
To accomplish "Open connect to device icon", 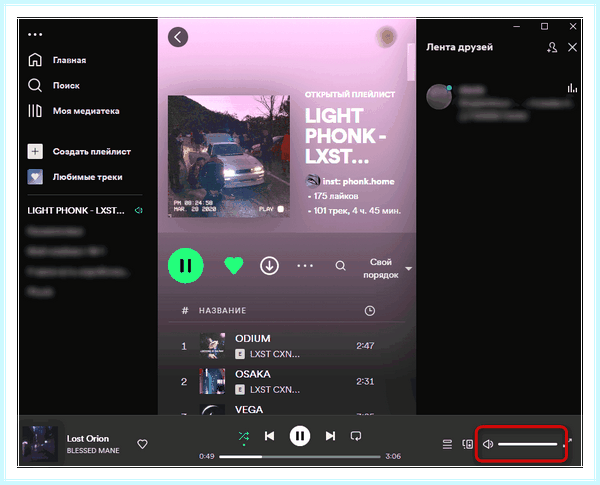I will [x=468, y=444].
